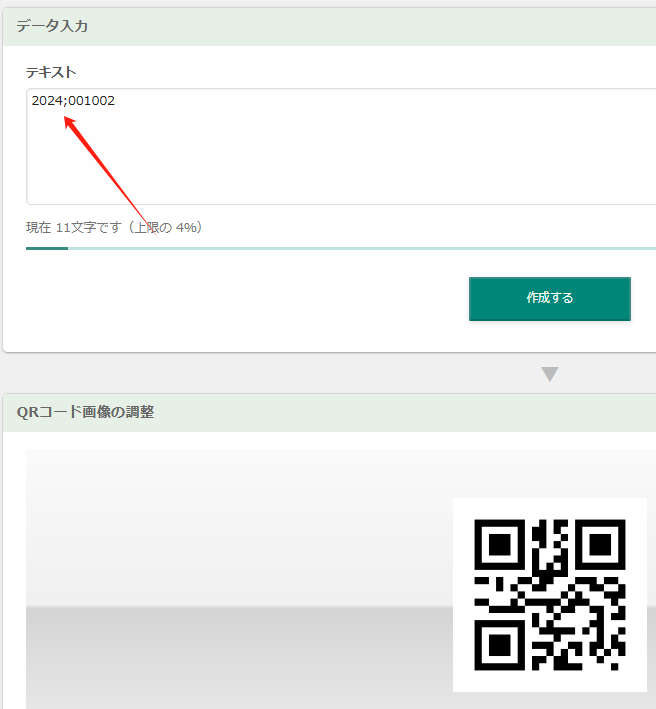This screenshot has height=709, width=656.
Task: Click the QR code's top-left finder square
Action: point(499,544)
